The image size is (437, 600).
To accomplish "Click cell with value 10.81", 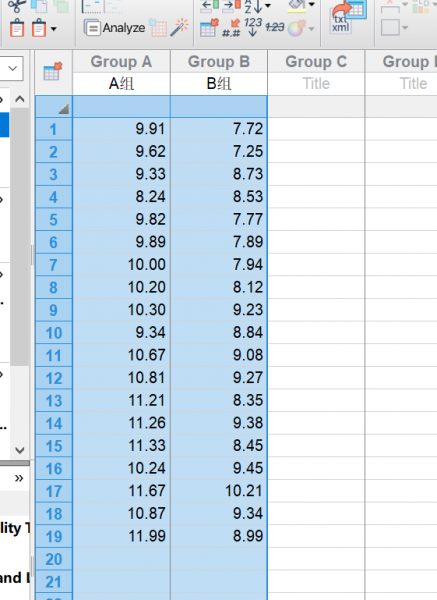I will [121, 378].
